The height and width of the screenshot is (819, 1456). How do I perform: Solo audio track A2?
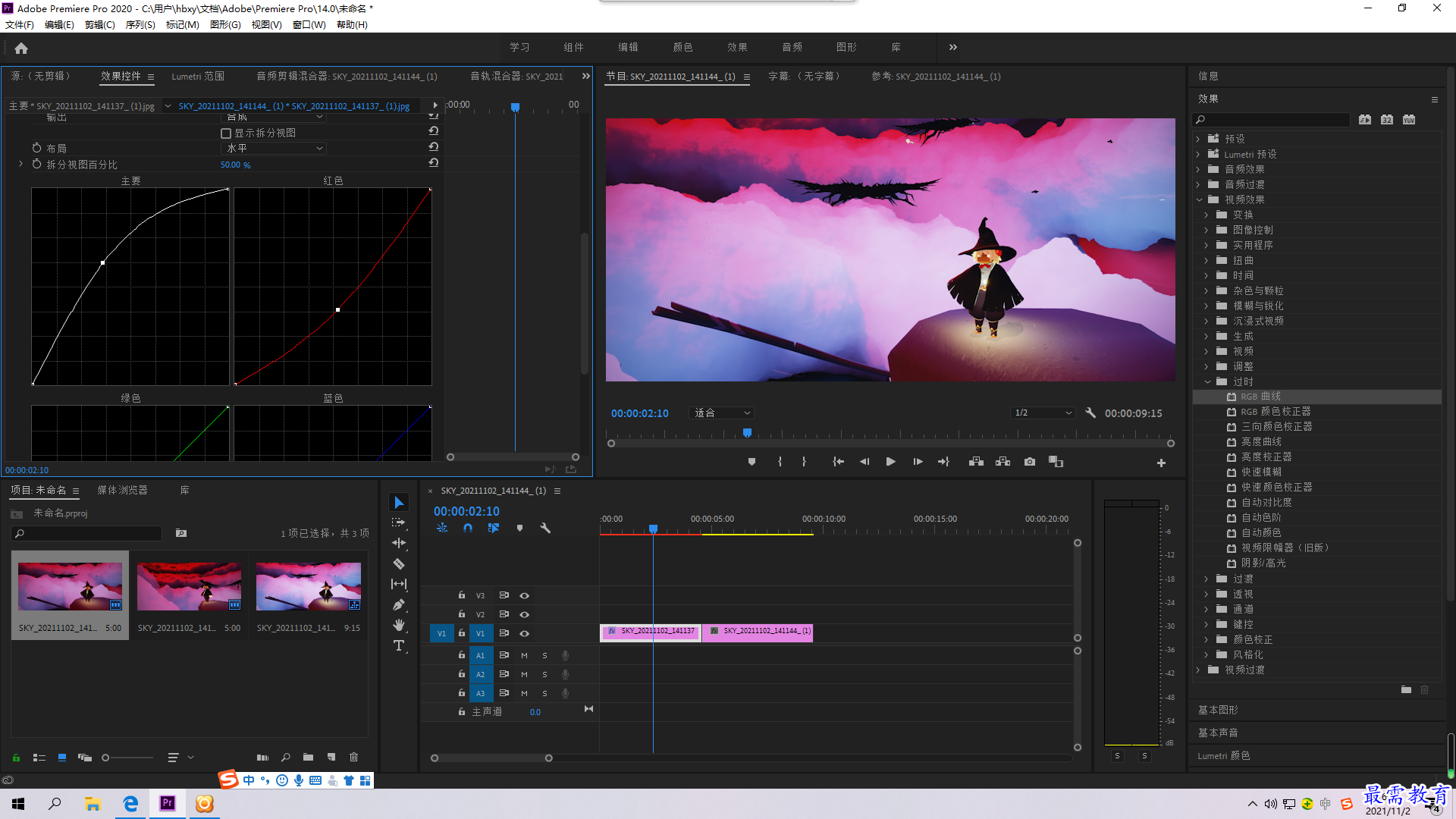(544, 674)
